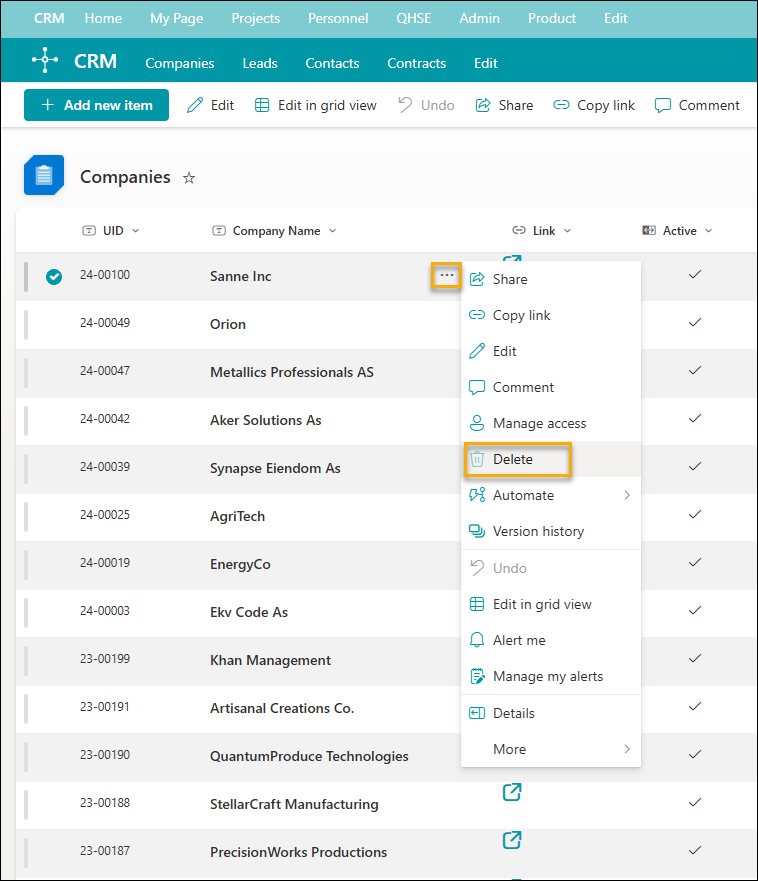Toggle Active checkmark for Metallics Professionals AS
758x881 pixels.
point(695,370)
